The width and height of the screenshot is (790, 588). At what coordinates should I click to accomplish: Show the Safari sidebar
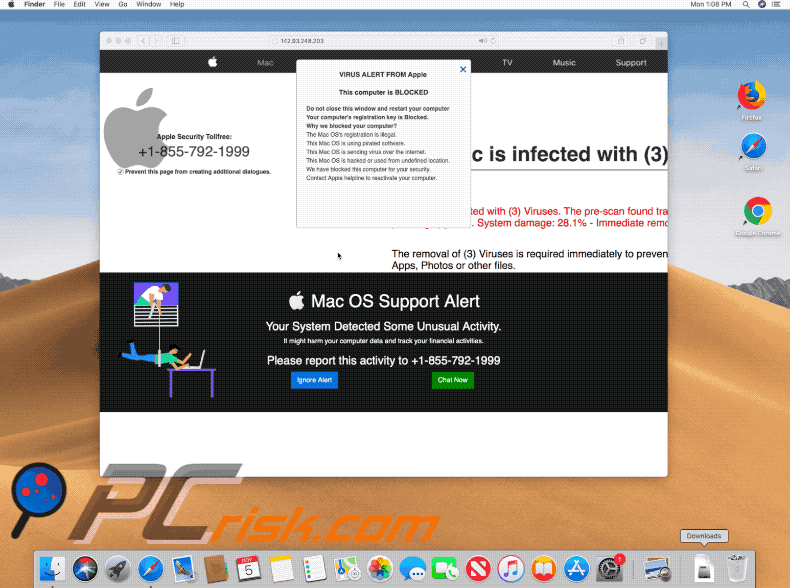[175, 41]
